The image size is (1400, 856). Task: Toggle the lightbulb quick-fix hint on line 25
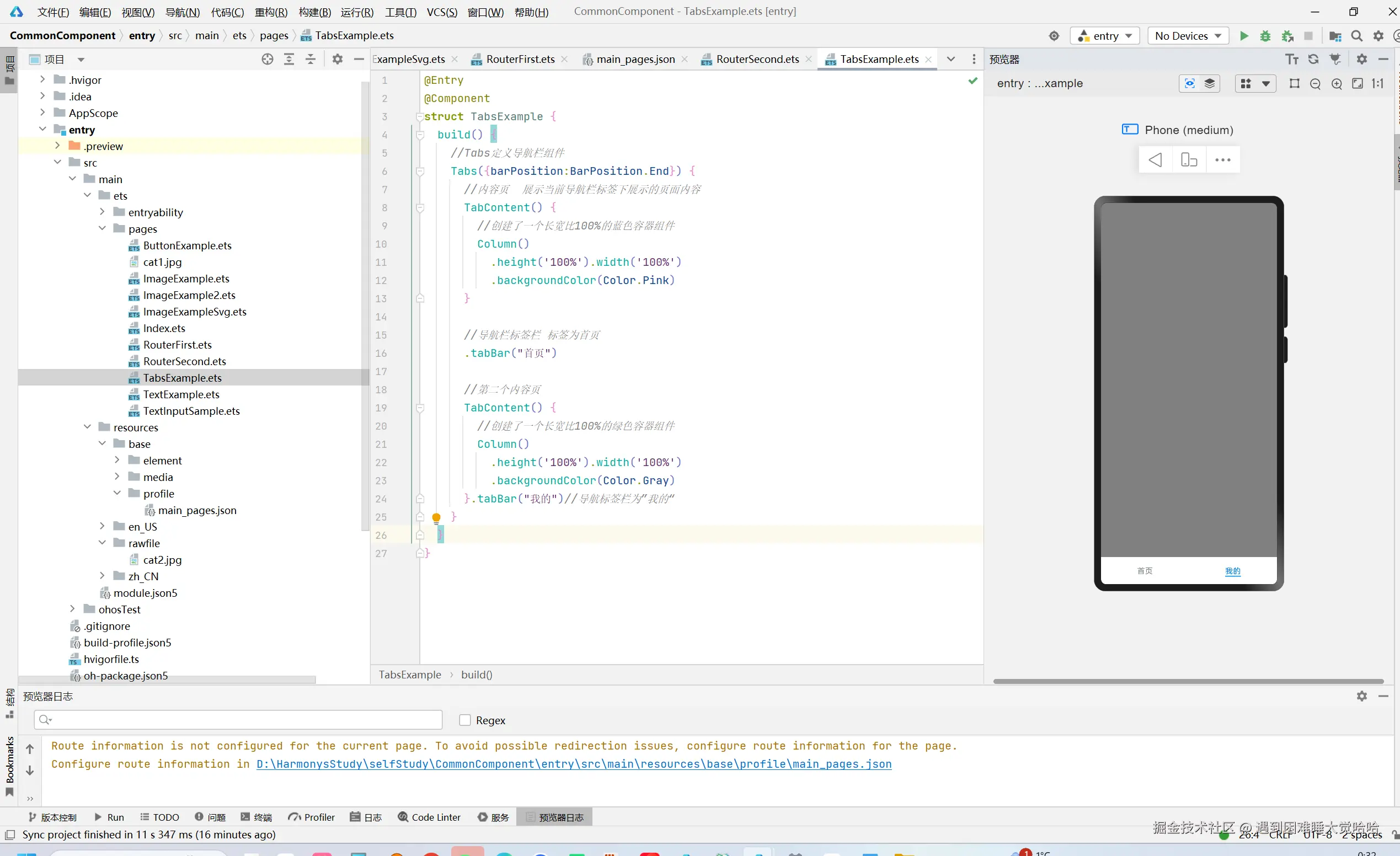point(436,517)
